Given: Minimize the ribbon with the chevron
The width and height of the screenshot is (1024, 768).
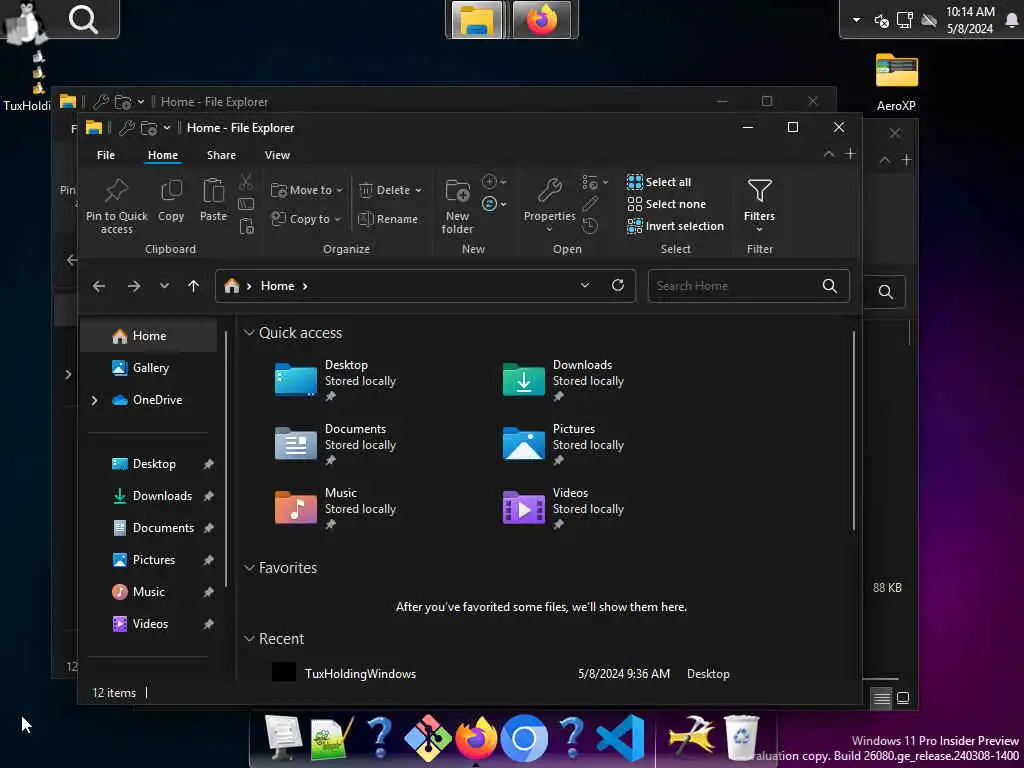Looking at the screenshot, I should (x=829, y=154).
